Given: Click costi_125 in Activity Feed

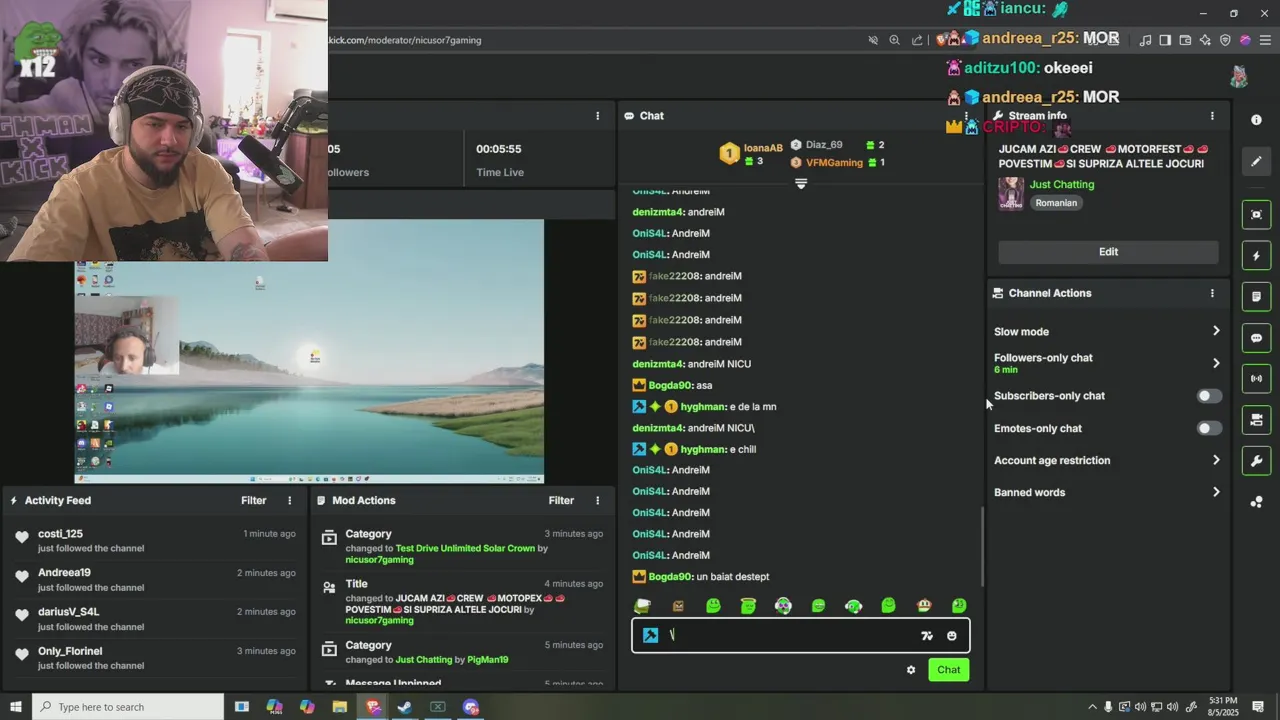Looking at the screenshot, I should point(60,534).
